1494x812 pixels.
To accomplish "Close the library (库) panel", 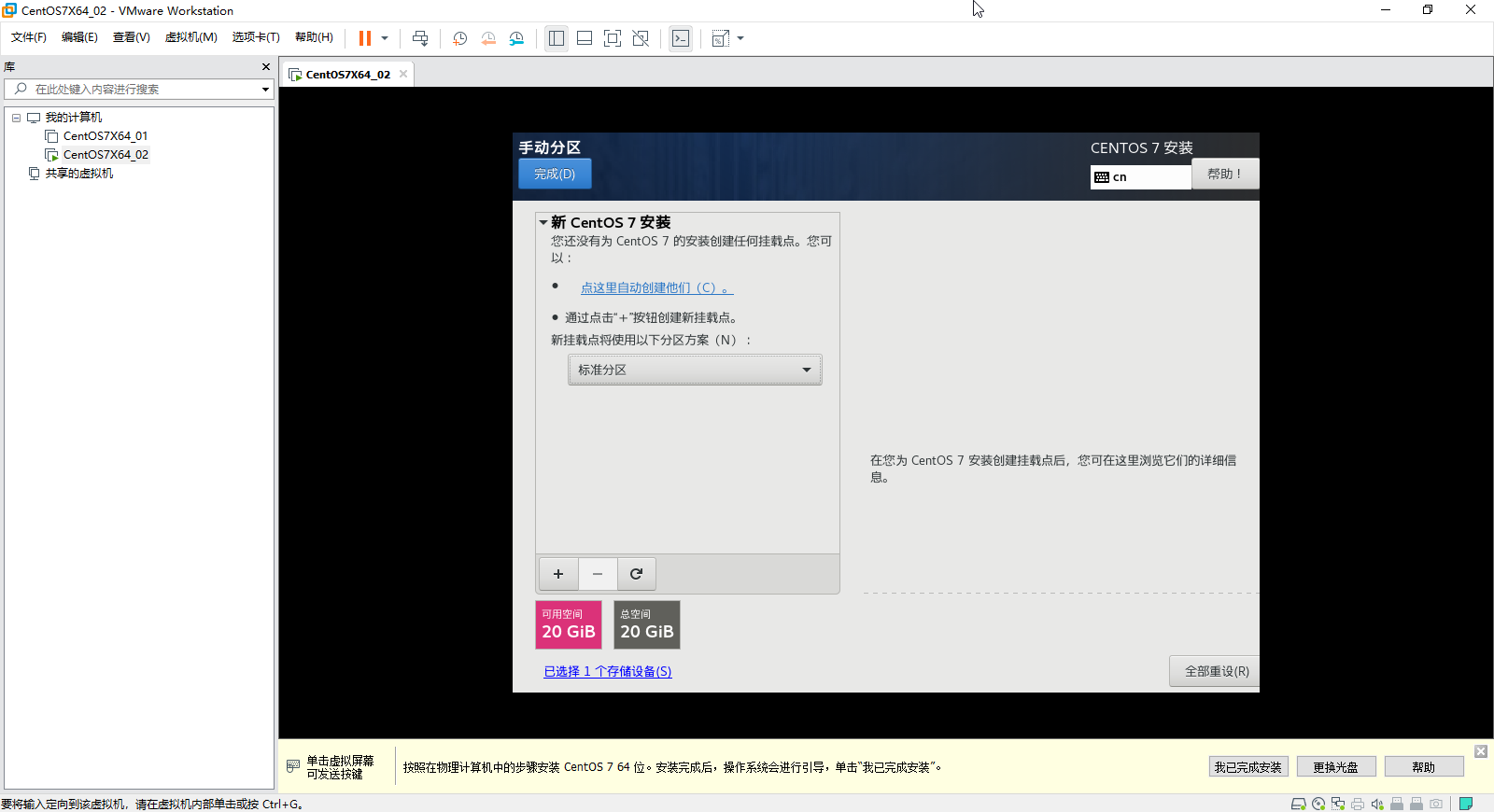I will tap(266, 67).
